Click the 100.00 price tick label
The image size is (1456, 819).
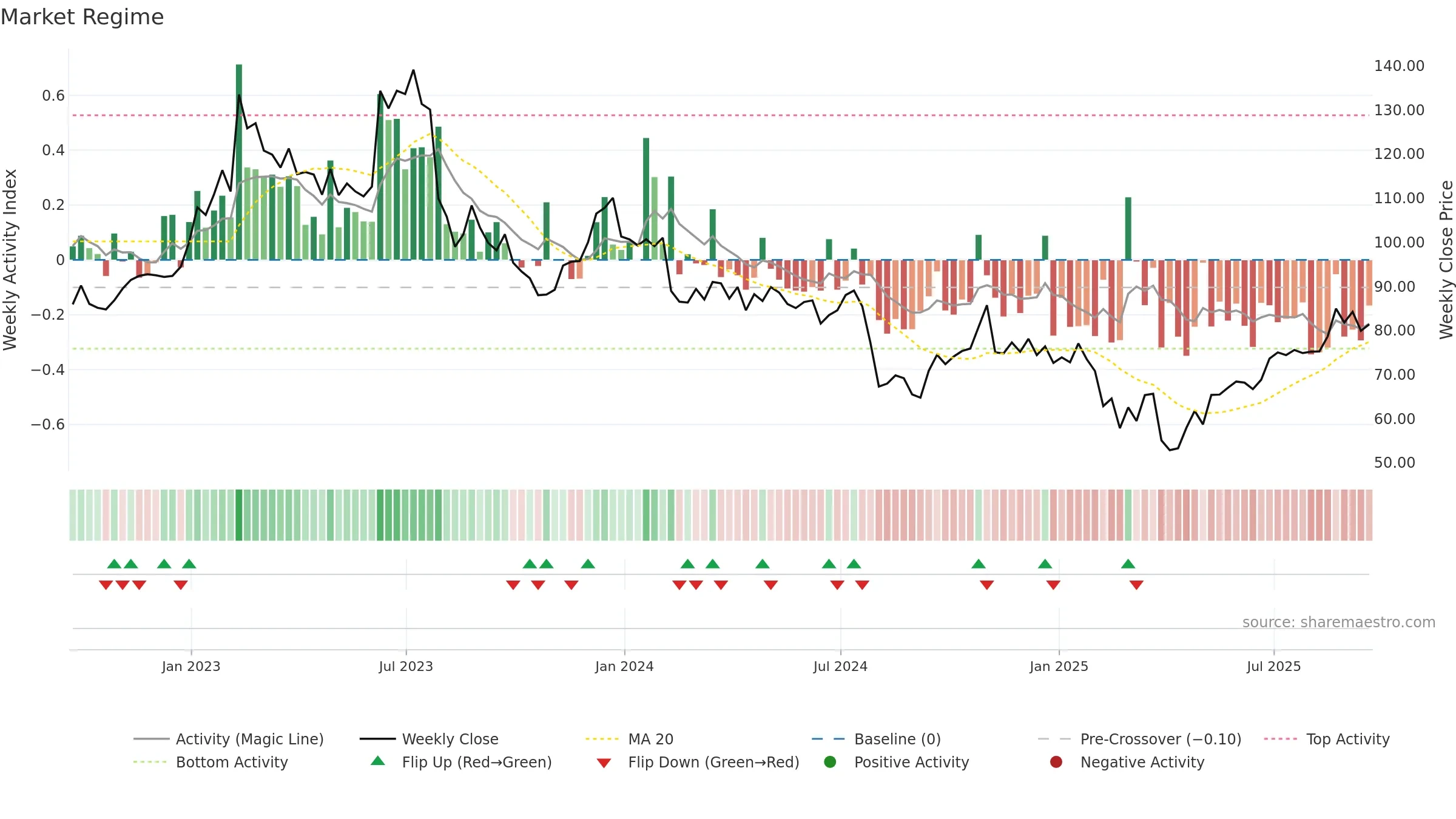(x=1399, y=242)
